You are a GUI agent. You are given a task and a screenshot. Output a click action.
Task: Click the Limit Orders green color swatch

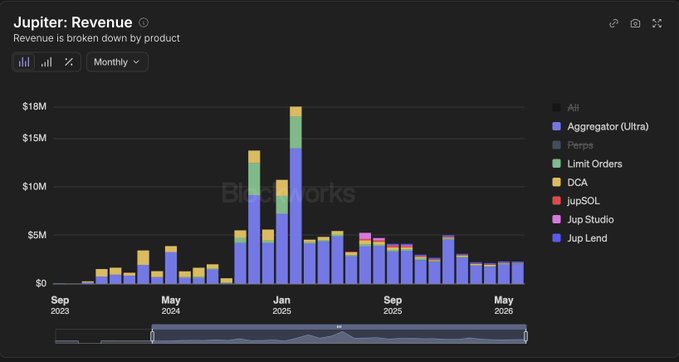point(557,164)
